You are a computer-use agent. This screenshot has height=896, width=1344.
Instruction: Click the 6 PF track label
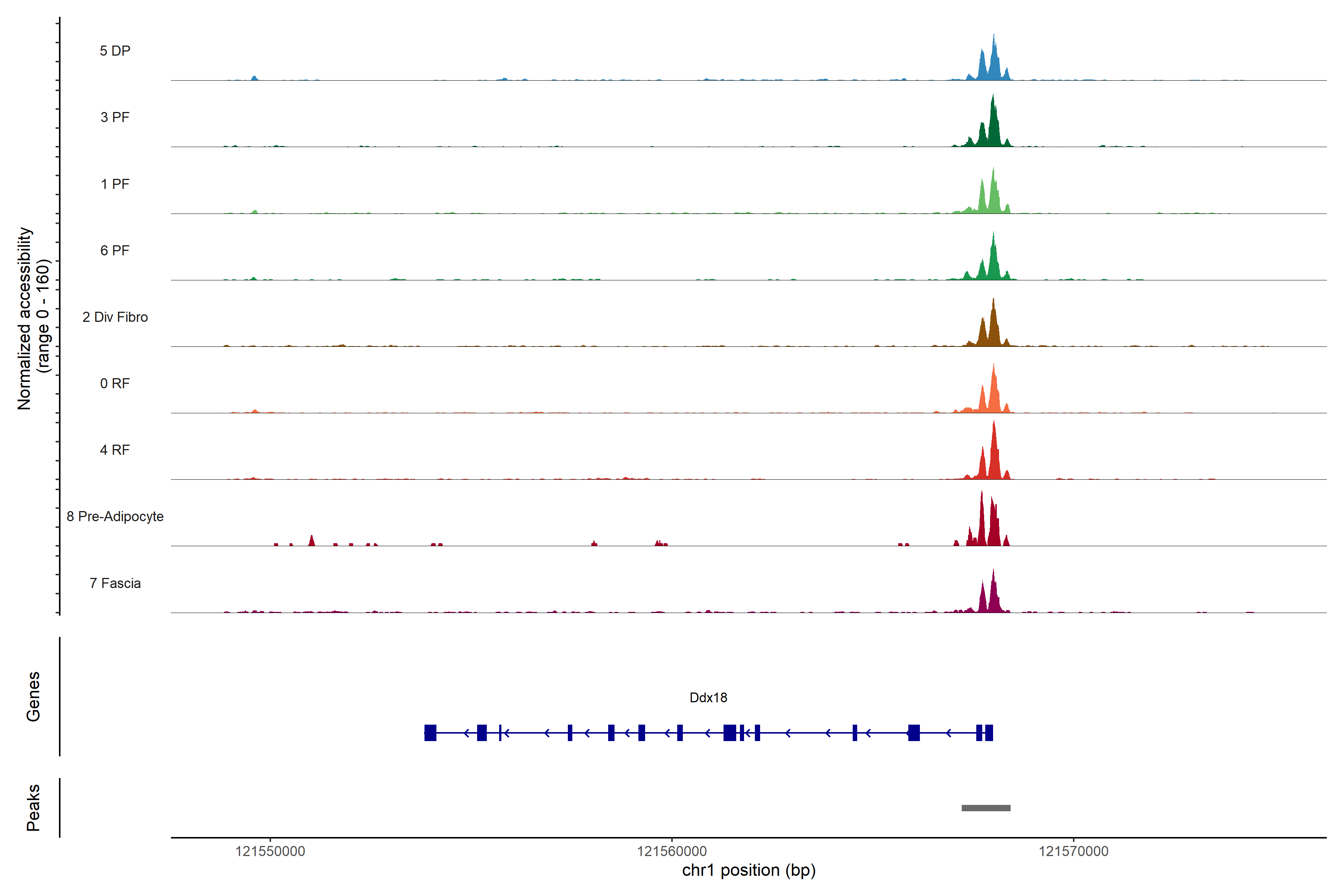pos(115,250)
